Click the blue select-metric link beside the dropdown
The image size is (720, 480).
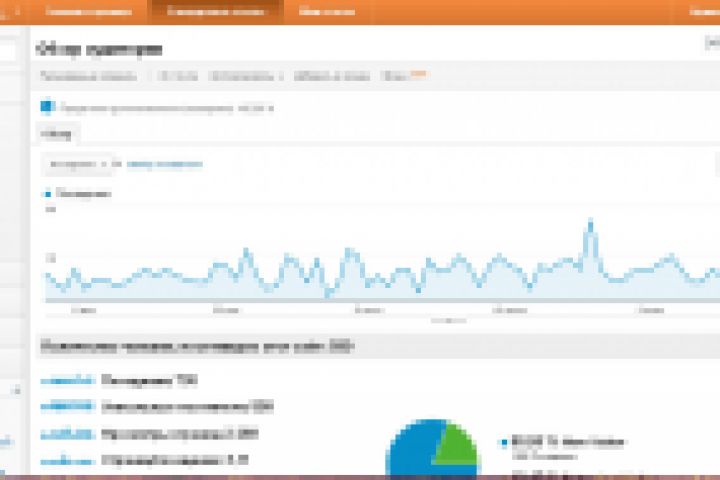165,164
